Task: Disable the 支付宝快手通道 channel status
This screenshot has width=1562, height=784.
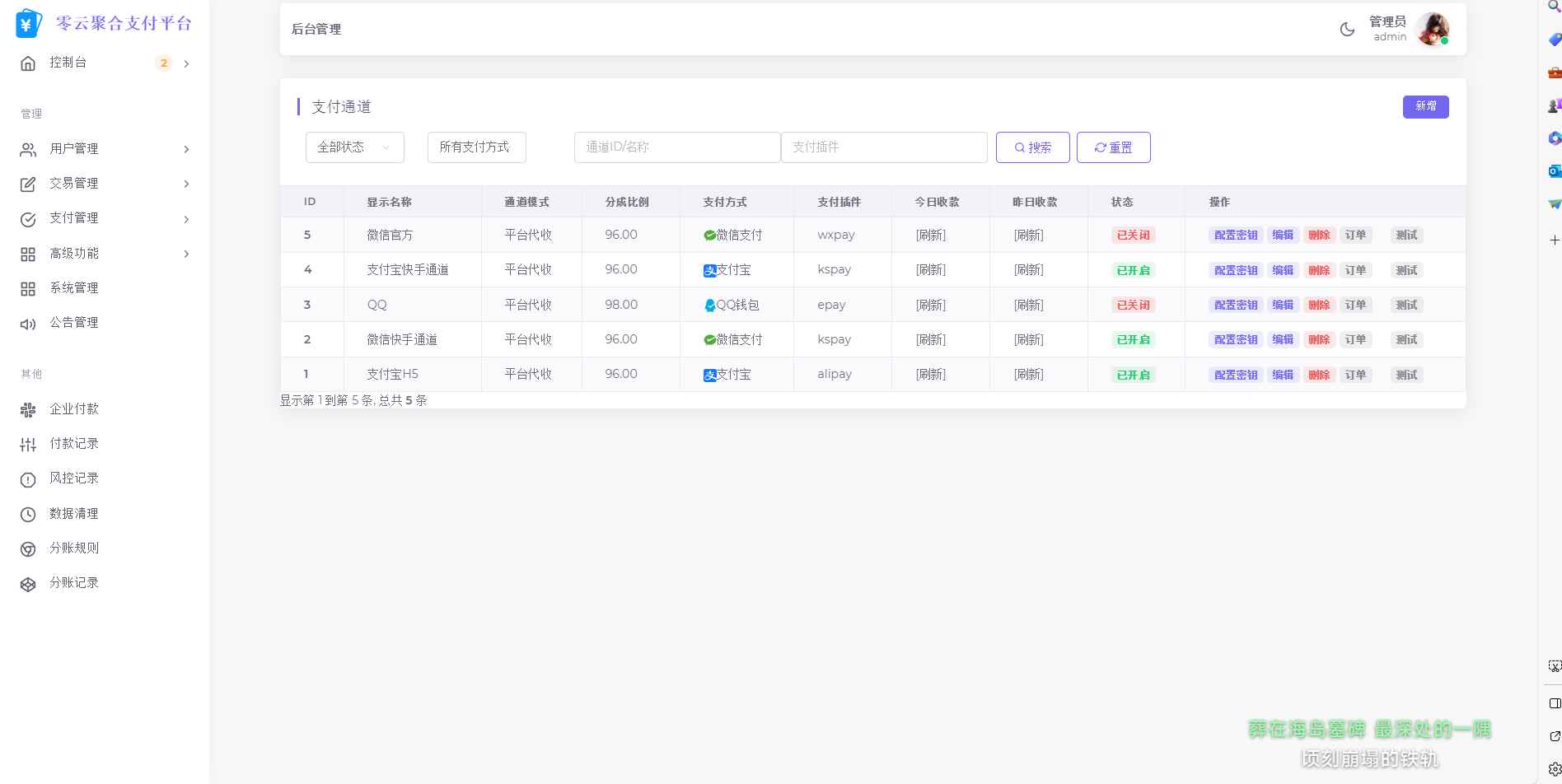Action: coord(1132,269)
